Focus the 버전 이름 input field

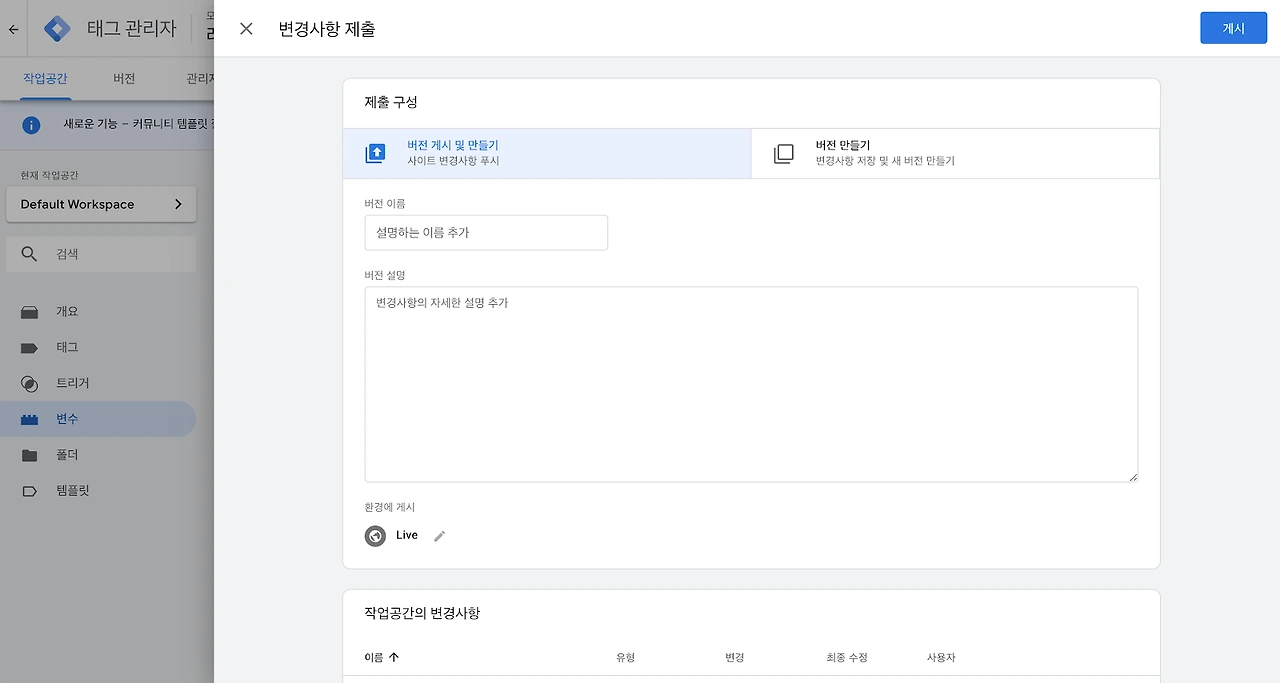(x=486, y=232)
